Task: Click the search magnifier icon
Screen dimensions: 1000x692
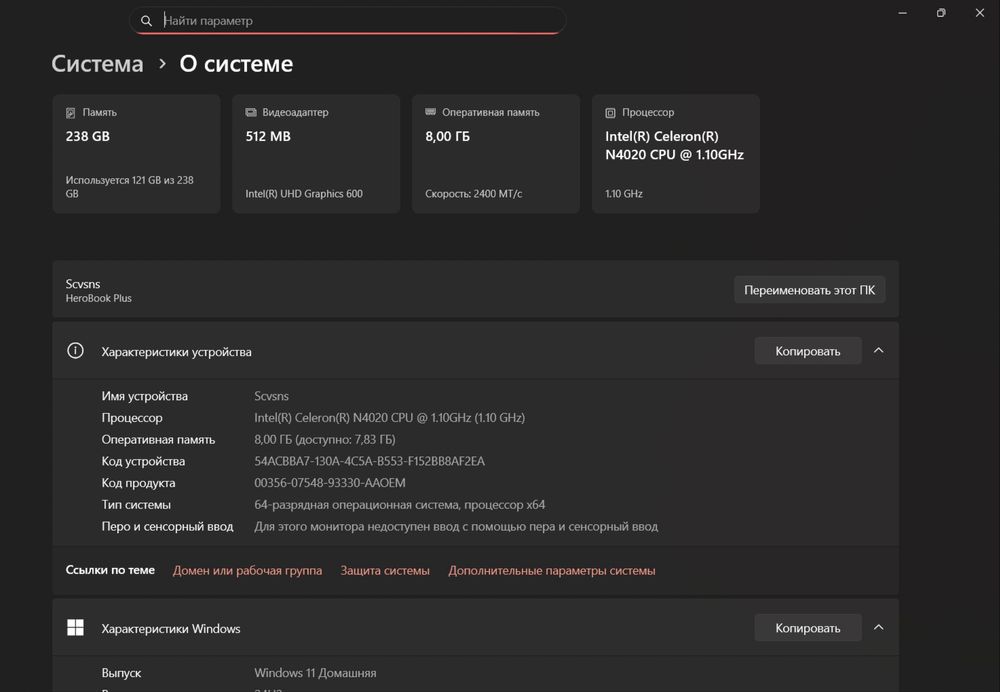Action: coord(147,21)
